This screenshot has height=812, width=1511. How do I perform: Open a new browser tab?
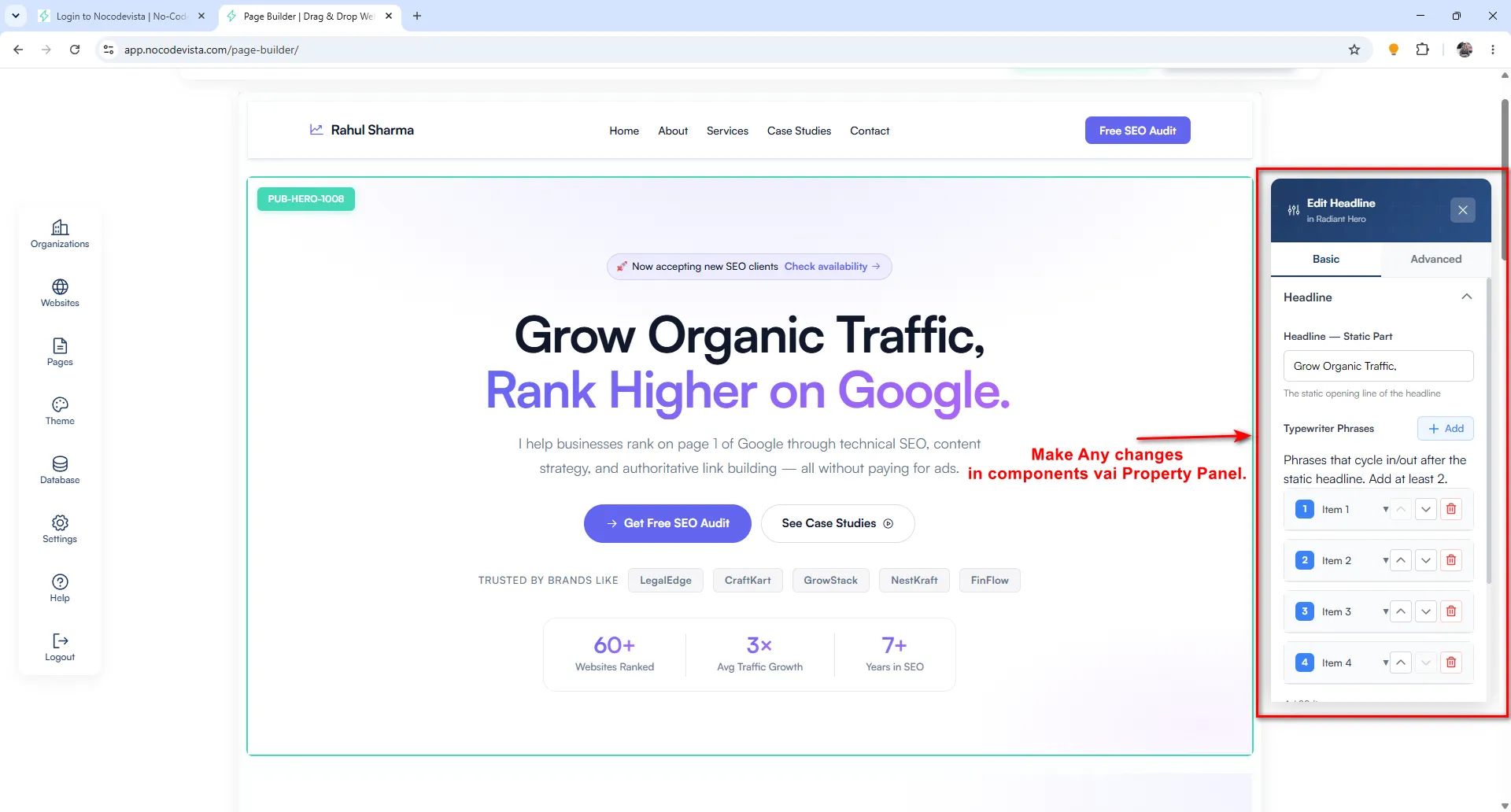[417, 16]
